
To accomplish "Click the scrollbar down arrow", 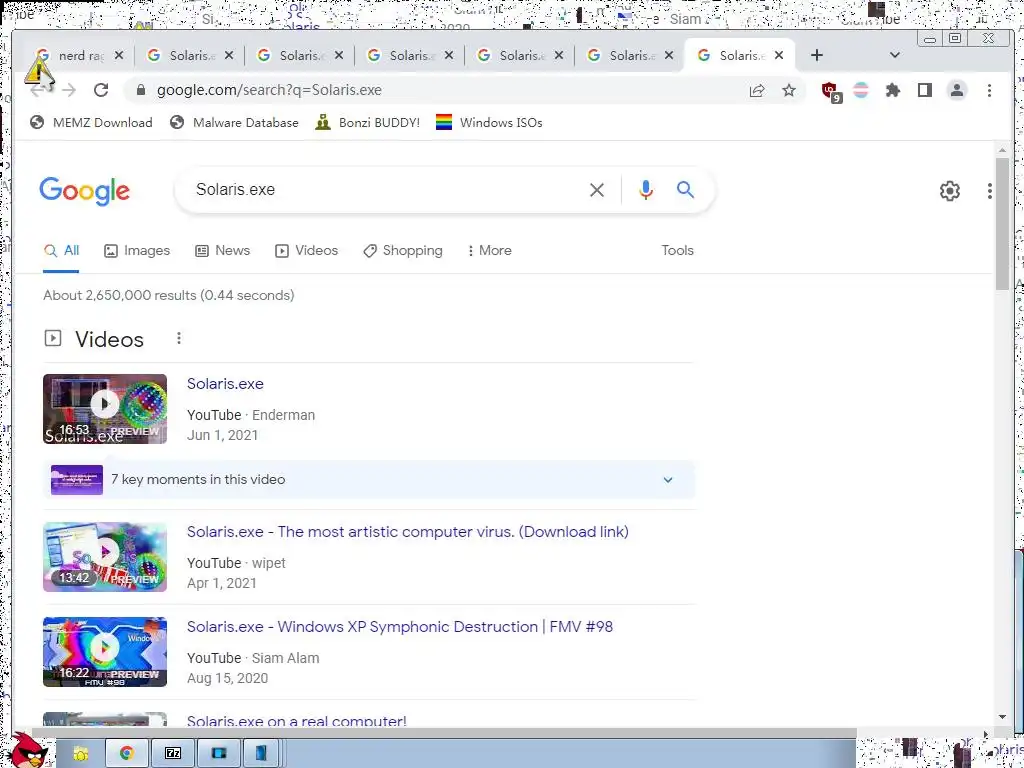I will click(1002, 717).
